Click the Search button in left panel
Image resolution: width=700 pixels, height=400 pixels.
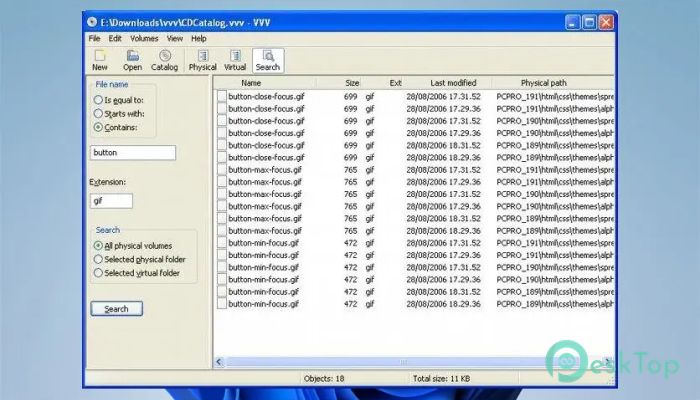[117, 309]
